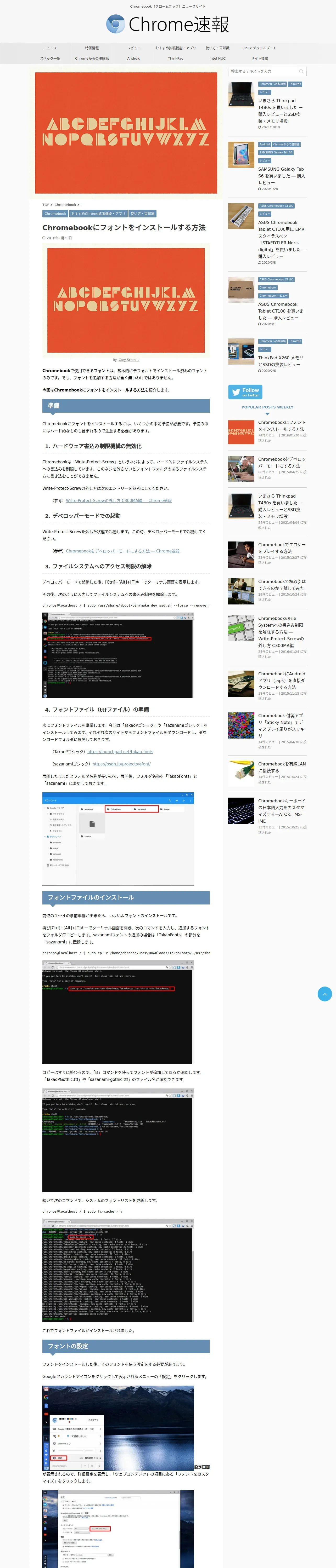Open the STAEDTLER Noris digital stylus post title
The height and width of the screenshot is (1568, 336).
point(282,239)
